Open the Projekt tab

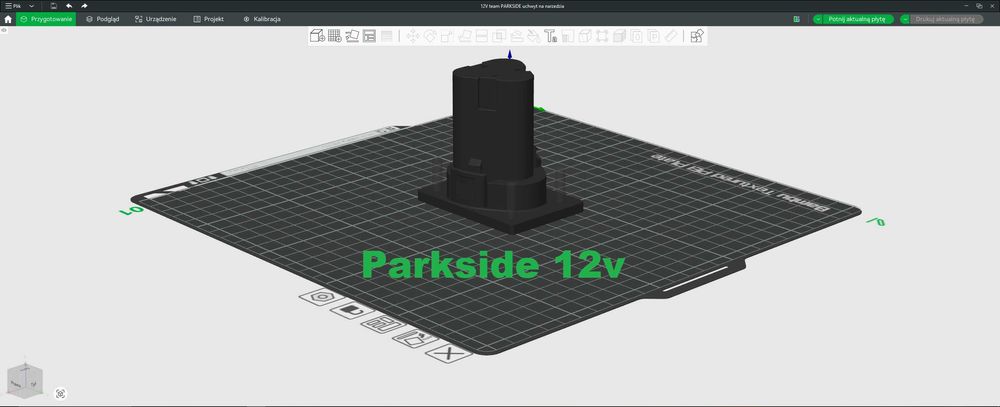pos(209,19)
